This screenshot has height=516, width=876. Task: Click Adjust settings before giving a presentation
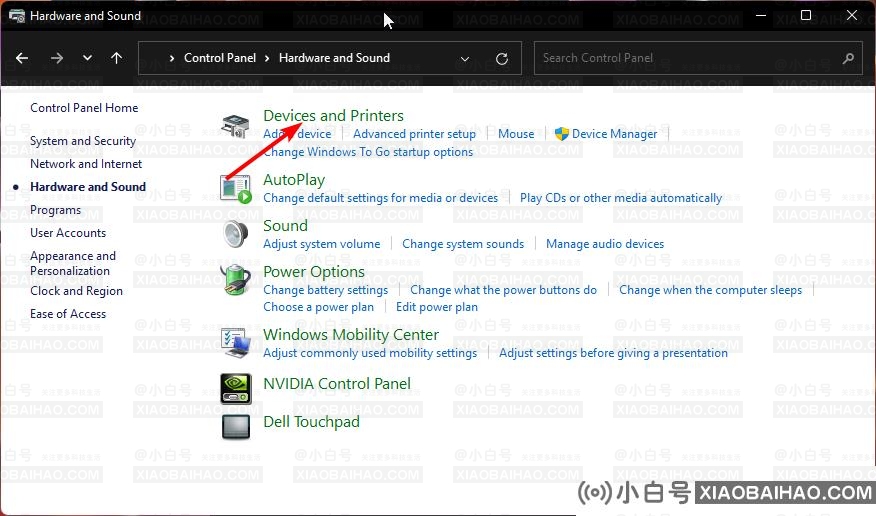point(613,353)
